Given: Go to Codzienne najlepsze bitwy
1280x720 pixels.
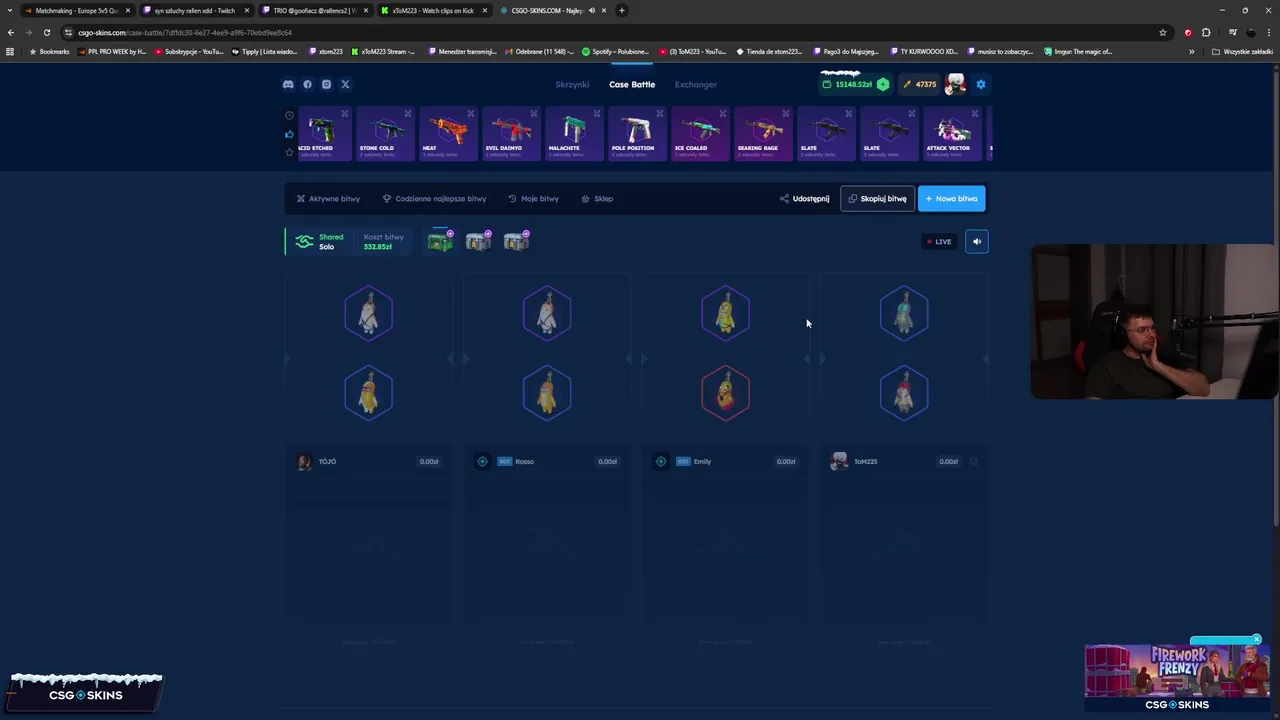Looking at the screenshot, I should pyautogui.click(x=434, y=198).
